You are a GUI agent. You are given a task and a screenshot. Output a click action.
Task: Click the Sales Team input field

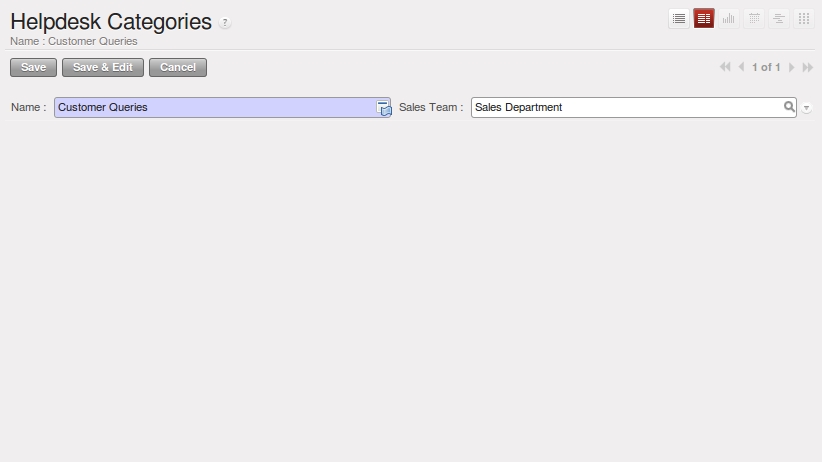626,107
